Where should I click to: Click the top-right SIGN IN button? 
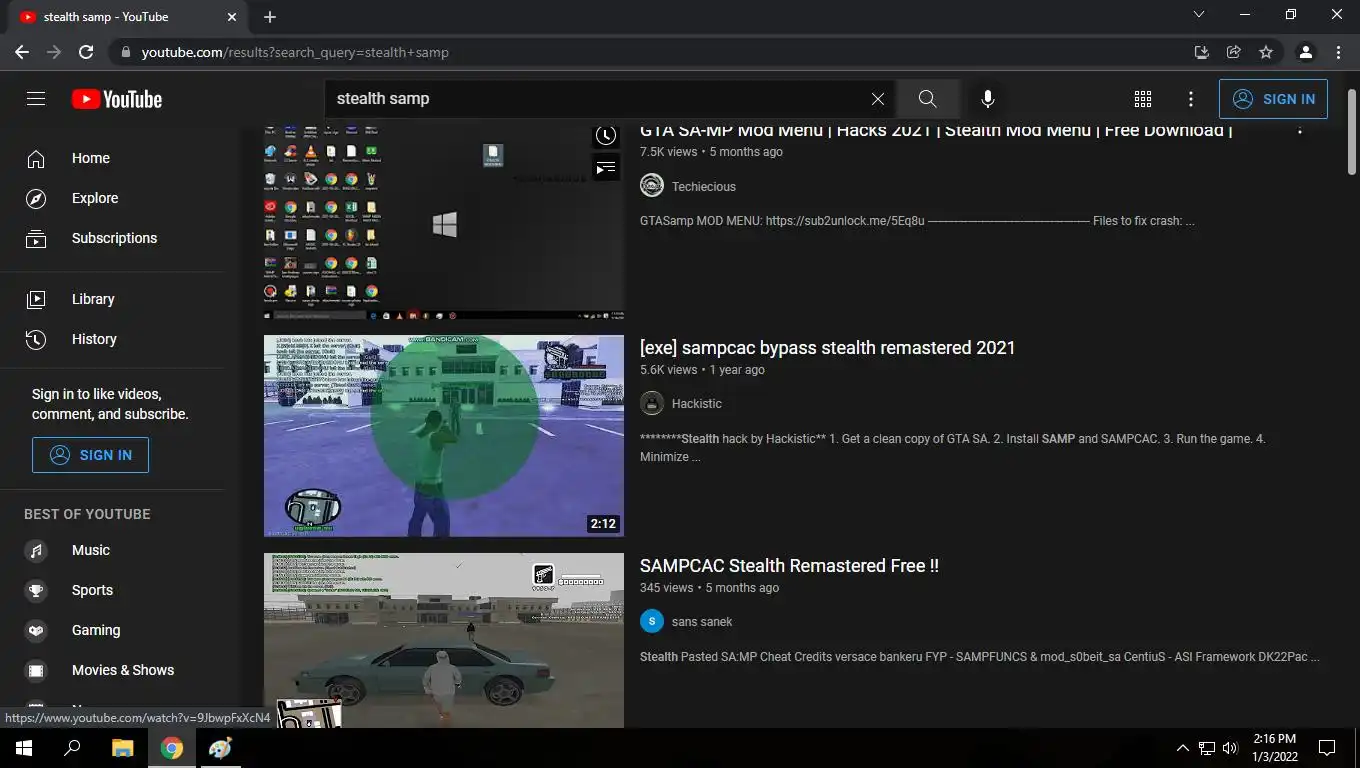point(1273,99)
